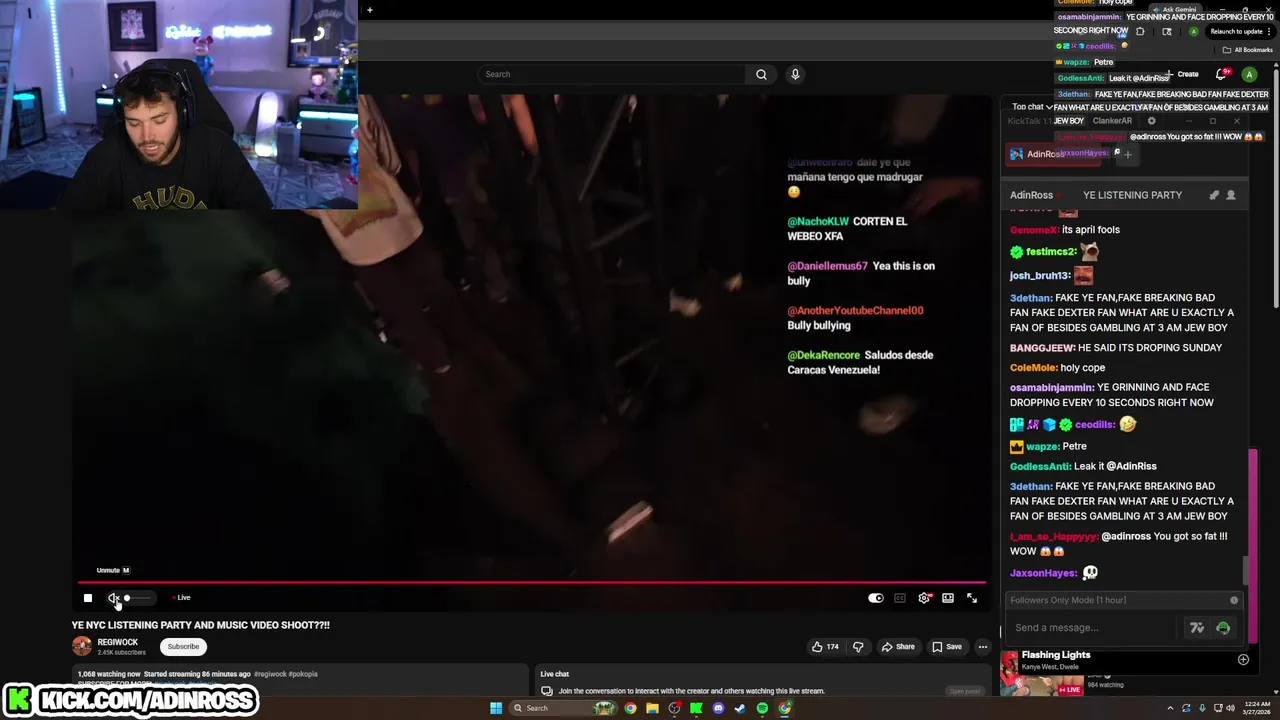Open #pokopia hashtag link
The width and height of the screenshot is (1280, 720).
click(x=304, y=674)
